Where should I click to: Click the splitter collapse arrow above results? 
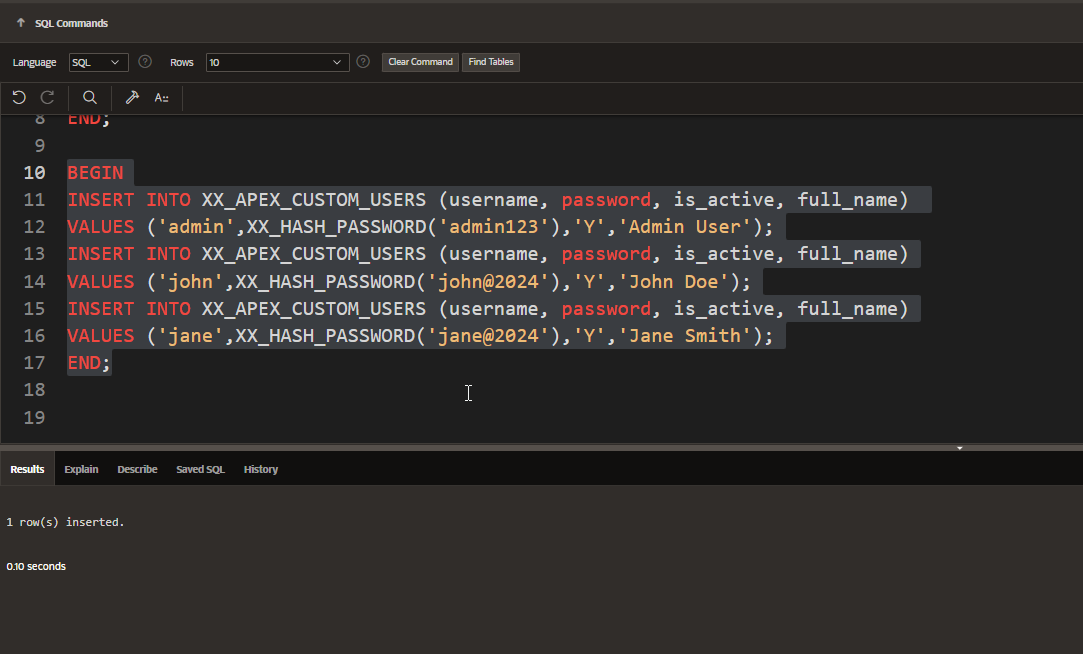tap(959, 448)
